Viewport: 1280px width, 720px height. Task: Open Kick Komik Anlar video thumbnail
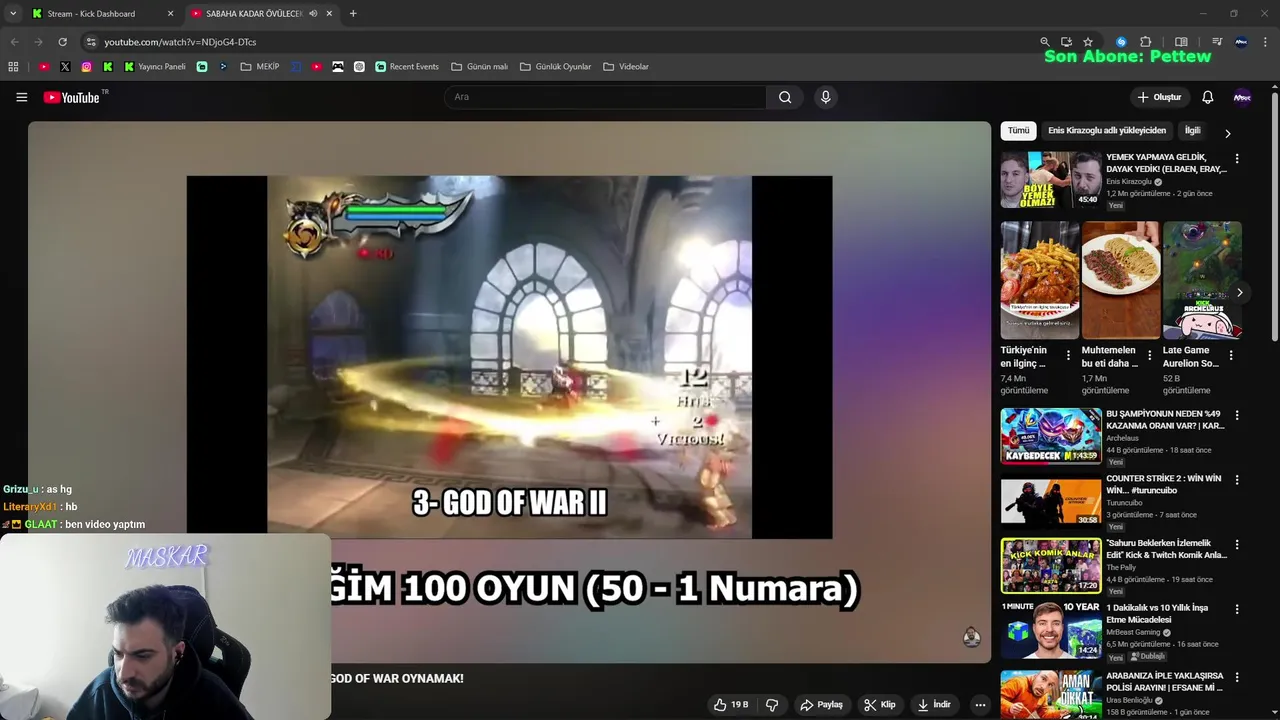click(1051, 566)
